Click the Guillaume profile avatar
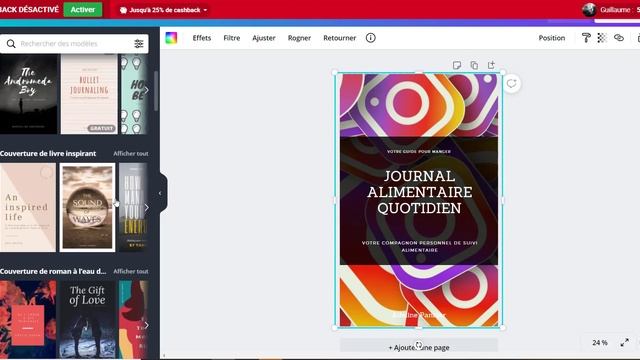The image size is (640, 360). click(x=589, y=9)
